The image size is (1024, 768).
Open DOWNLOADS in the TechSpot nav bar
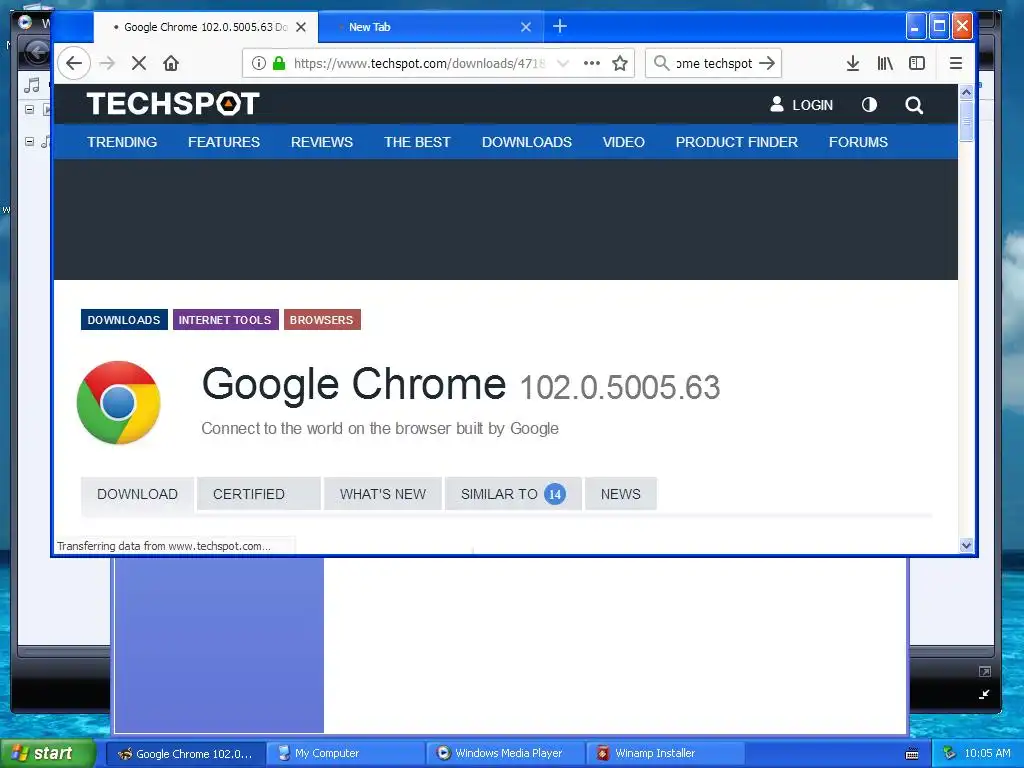[527, 142]
